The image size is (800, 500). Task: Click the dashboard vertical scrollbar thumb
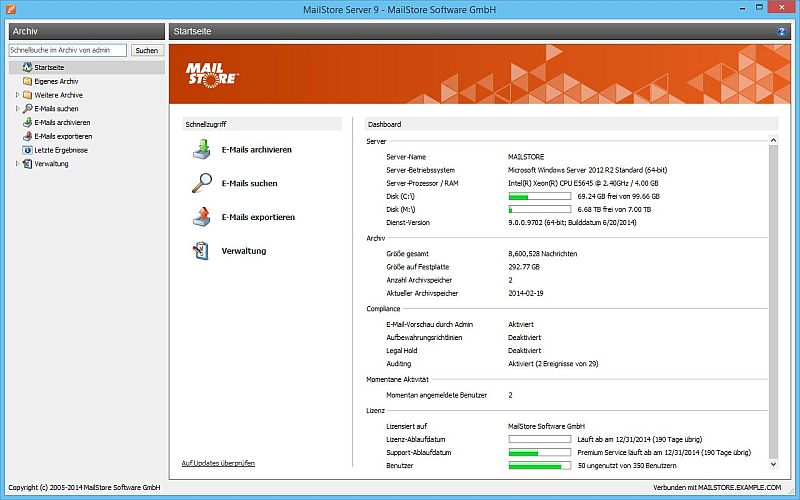click(773, 301)
